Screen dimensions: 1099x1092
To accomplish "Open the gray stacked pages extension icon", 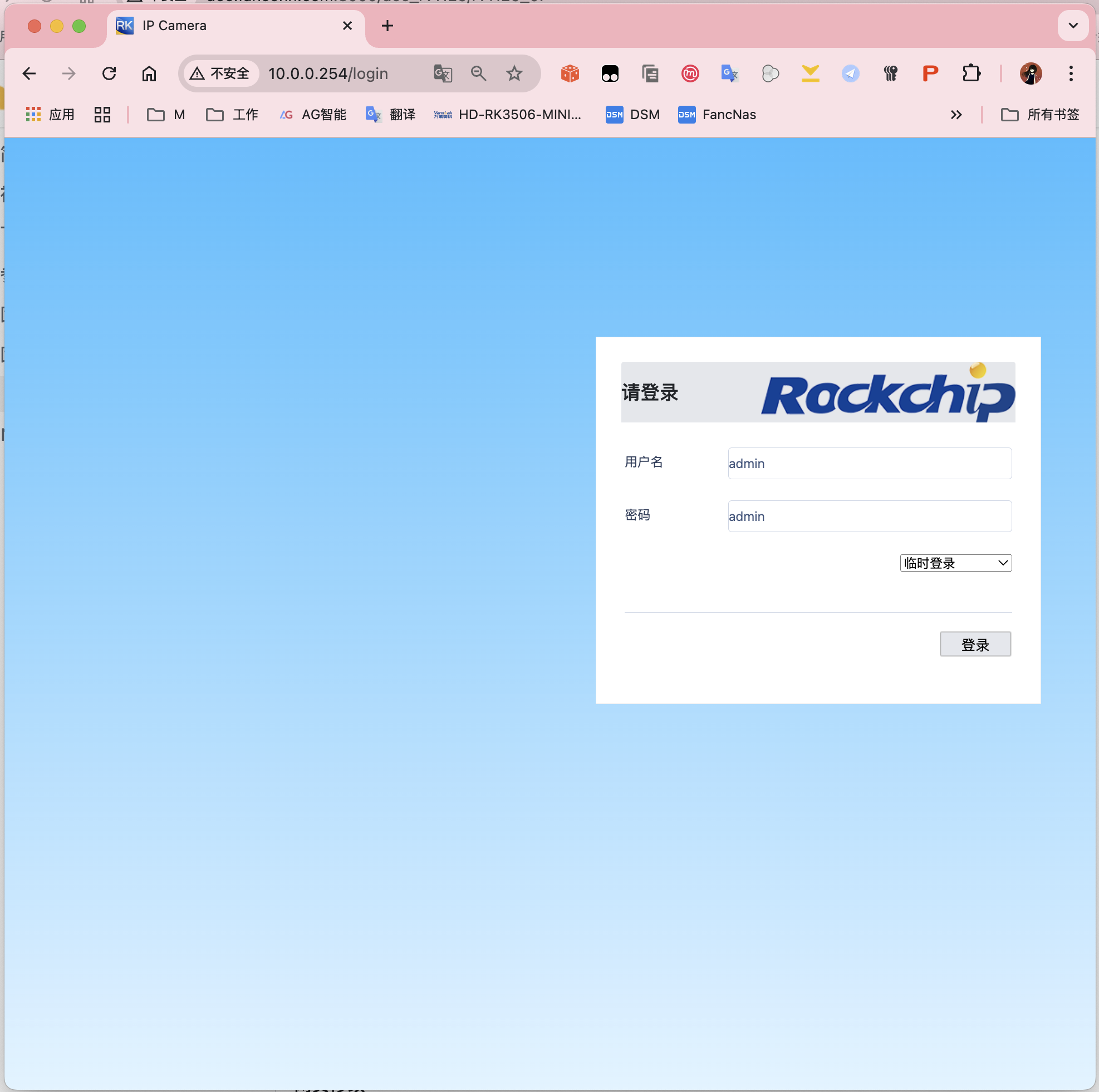I will (x=650, y=73).
